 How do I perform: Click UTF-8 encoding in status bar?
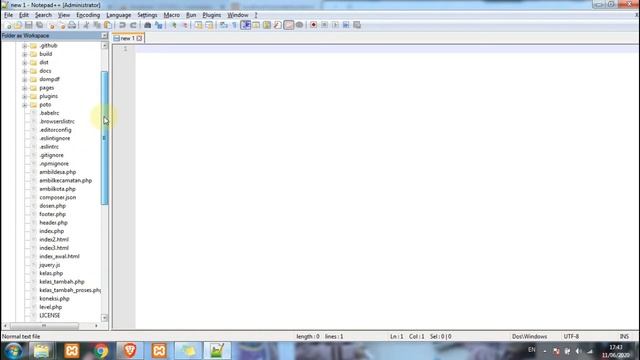point(571,337)
